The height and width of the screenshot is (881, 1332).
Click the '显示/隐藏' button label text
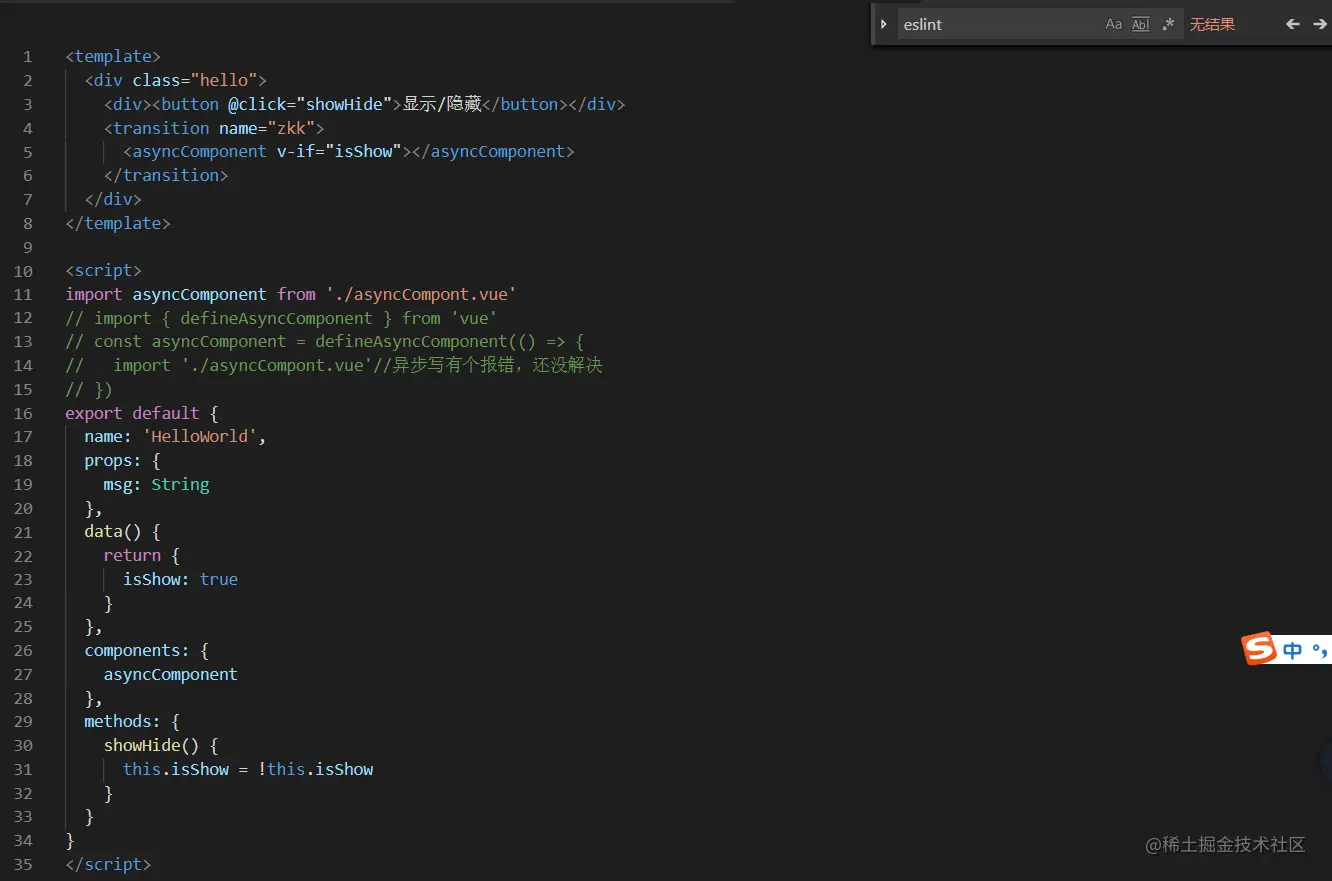(x=442, y=104)
